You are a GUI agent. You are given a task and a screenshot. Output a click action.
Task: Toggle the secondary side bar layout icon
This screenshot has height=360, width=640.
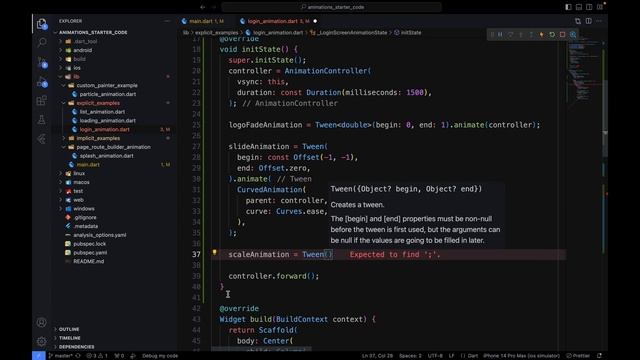[589, 7]
